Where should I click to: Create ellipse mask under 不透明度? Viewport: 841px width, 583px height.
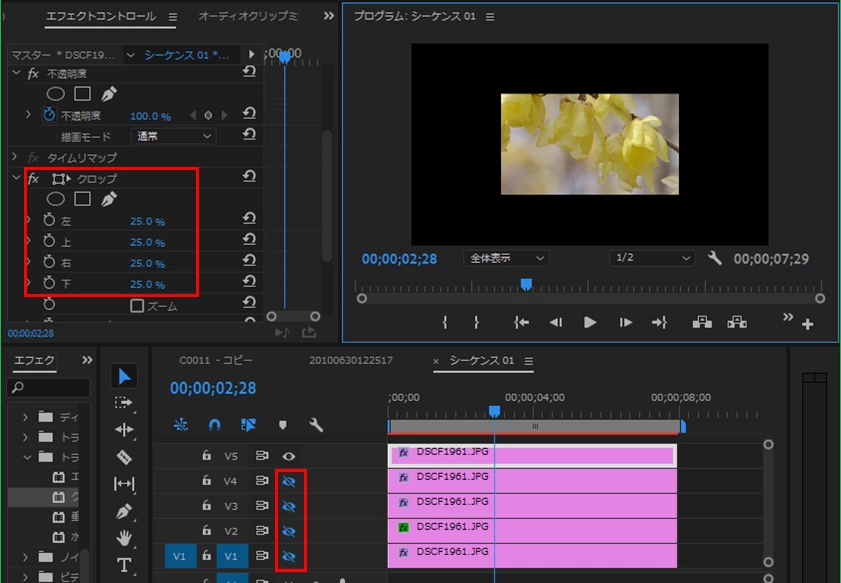56,94
